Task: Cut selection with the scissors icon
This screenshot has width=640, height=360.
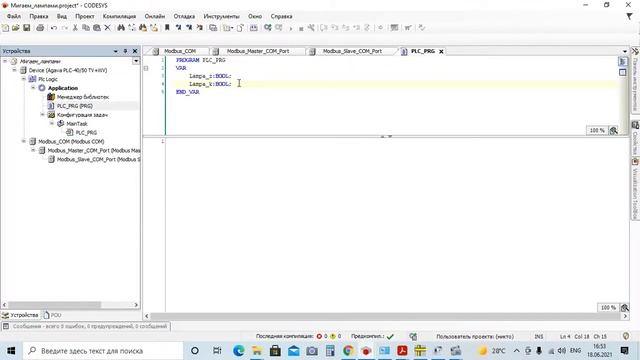Action: click(x=75, y=28)
